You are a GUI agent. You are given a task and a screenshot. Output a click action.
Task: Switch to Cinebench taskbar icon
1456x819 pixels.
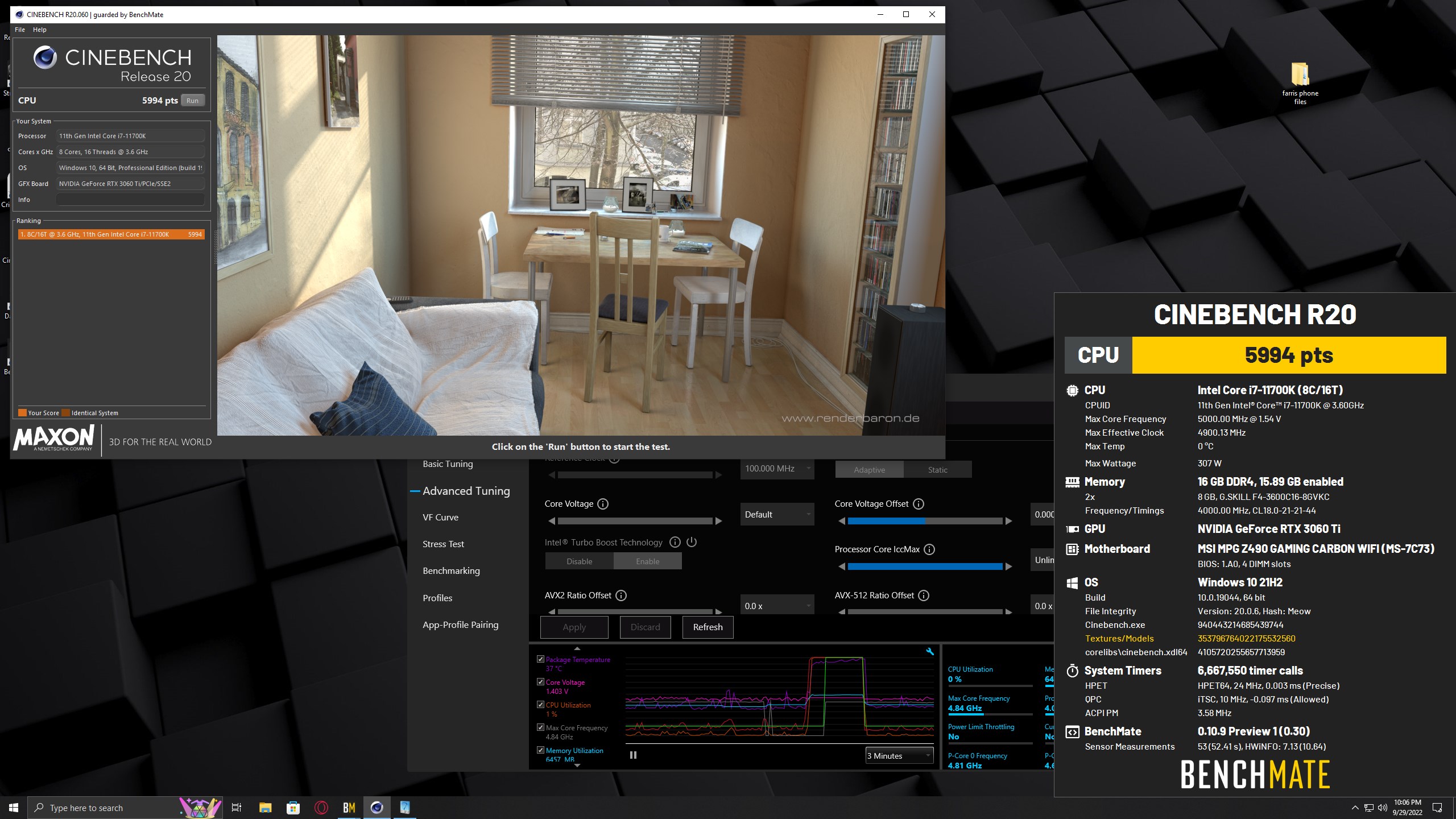[x=377, y=808]
